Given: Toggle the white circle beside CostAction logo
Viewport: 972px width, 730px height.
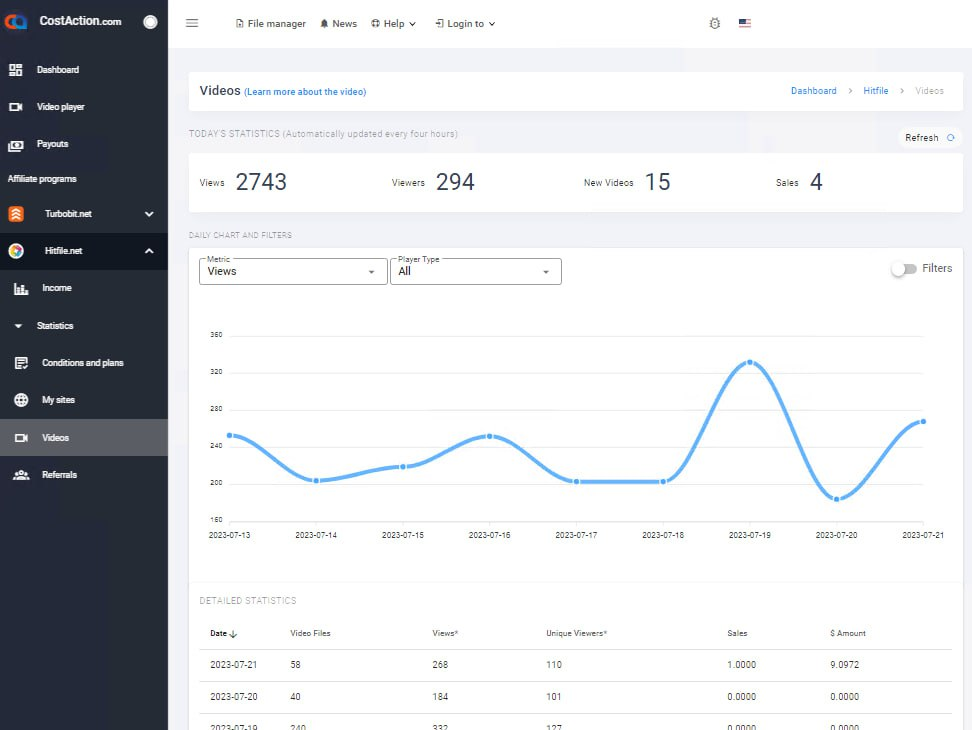Looking at the screenshot, I should [x=150, y=21].
